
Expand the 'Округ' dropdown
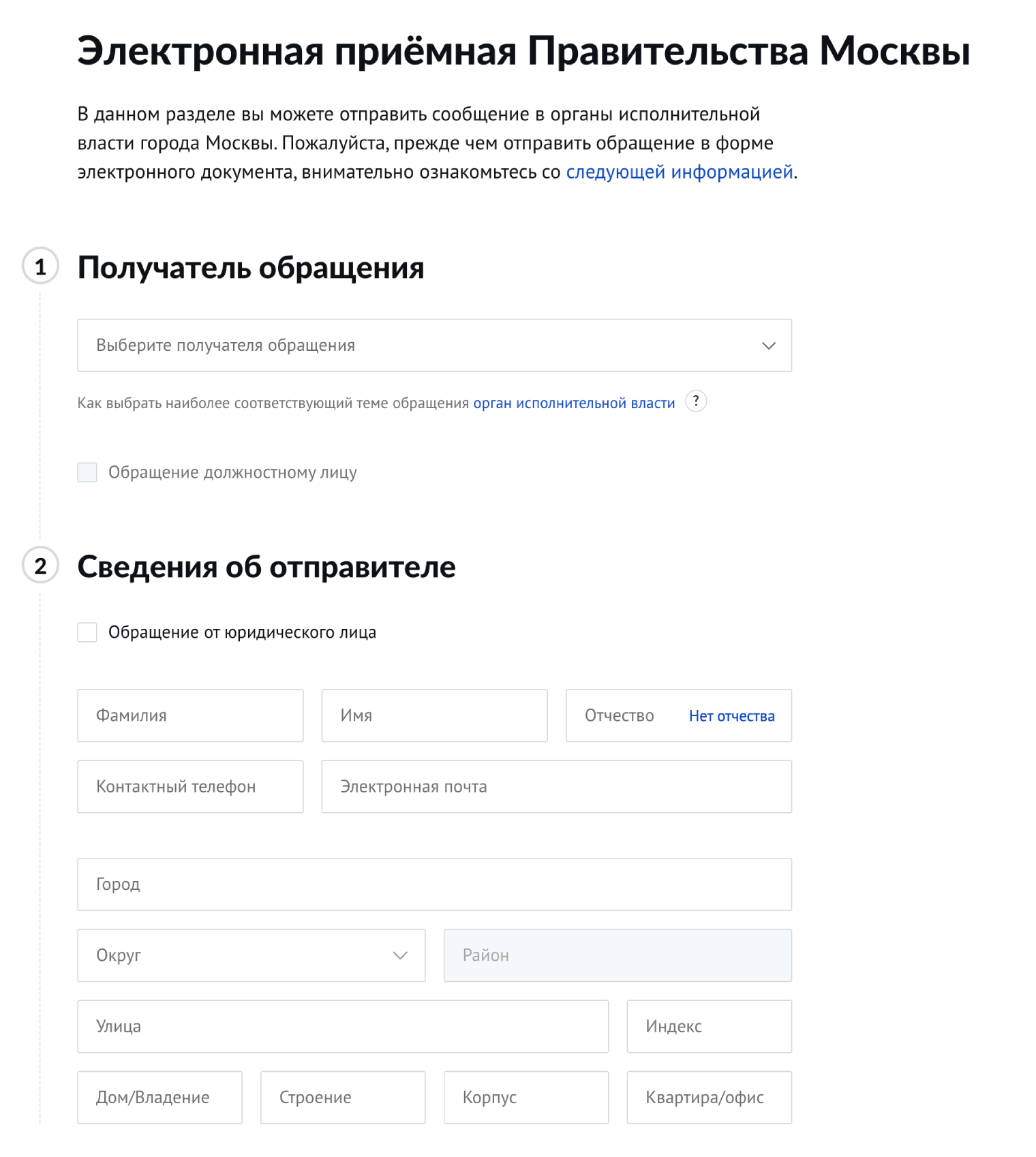tap(251, 955)
